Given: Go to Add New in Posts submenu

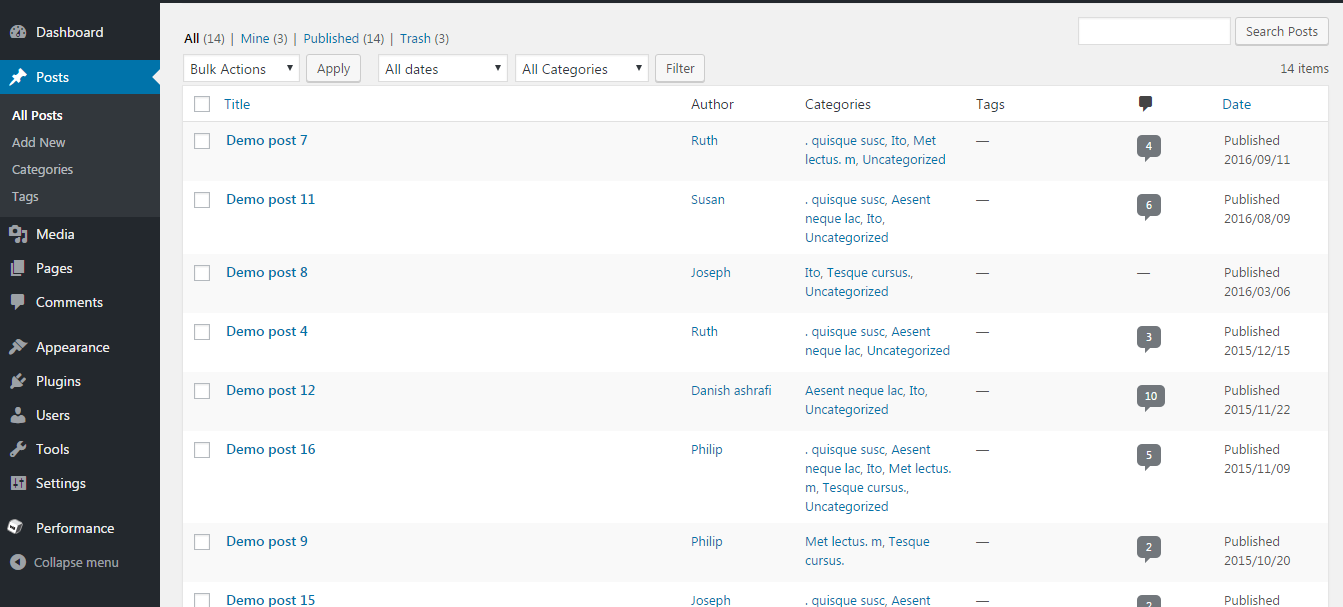Looking at the screenshot, I should coord(39,142).
